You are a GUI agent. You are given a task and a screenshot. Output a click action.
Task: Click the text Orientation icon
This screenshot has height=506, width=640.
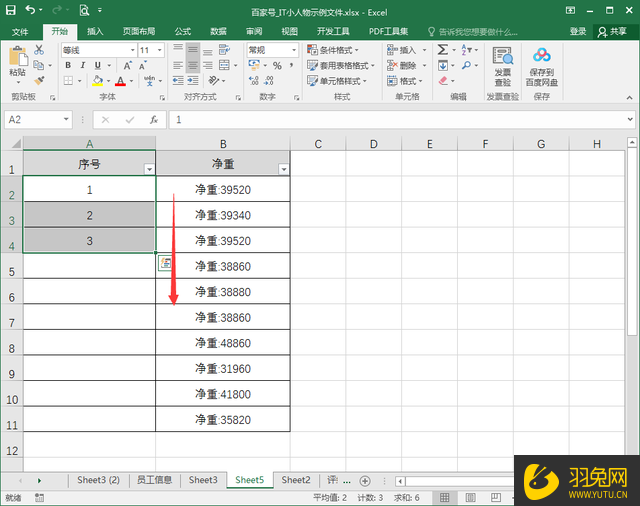click(x=213, y=80)
